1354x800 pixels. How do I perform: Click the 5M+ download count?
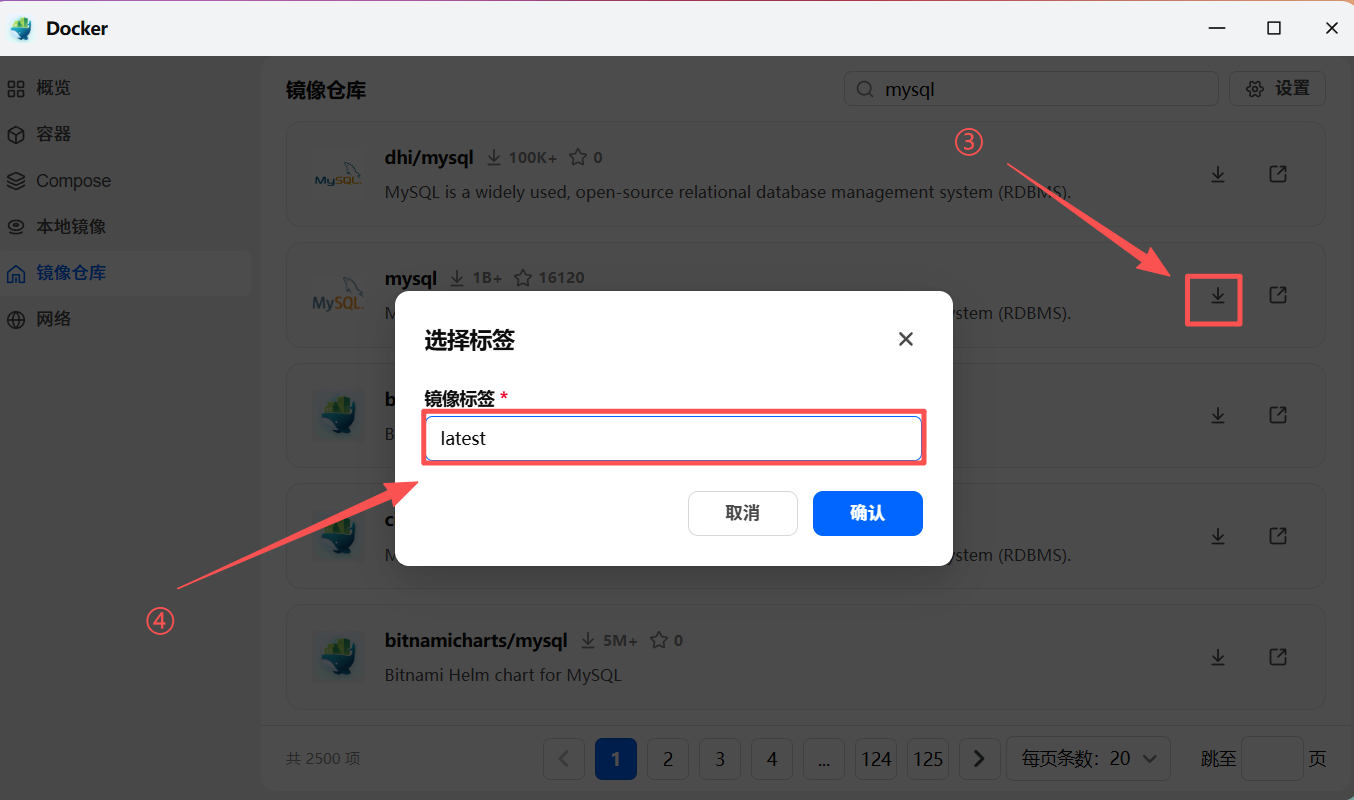(620, 640)
